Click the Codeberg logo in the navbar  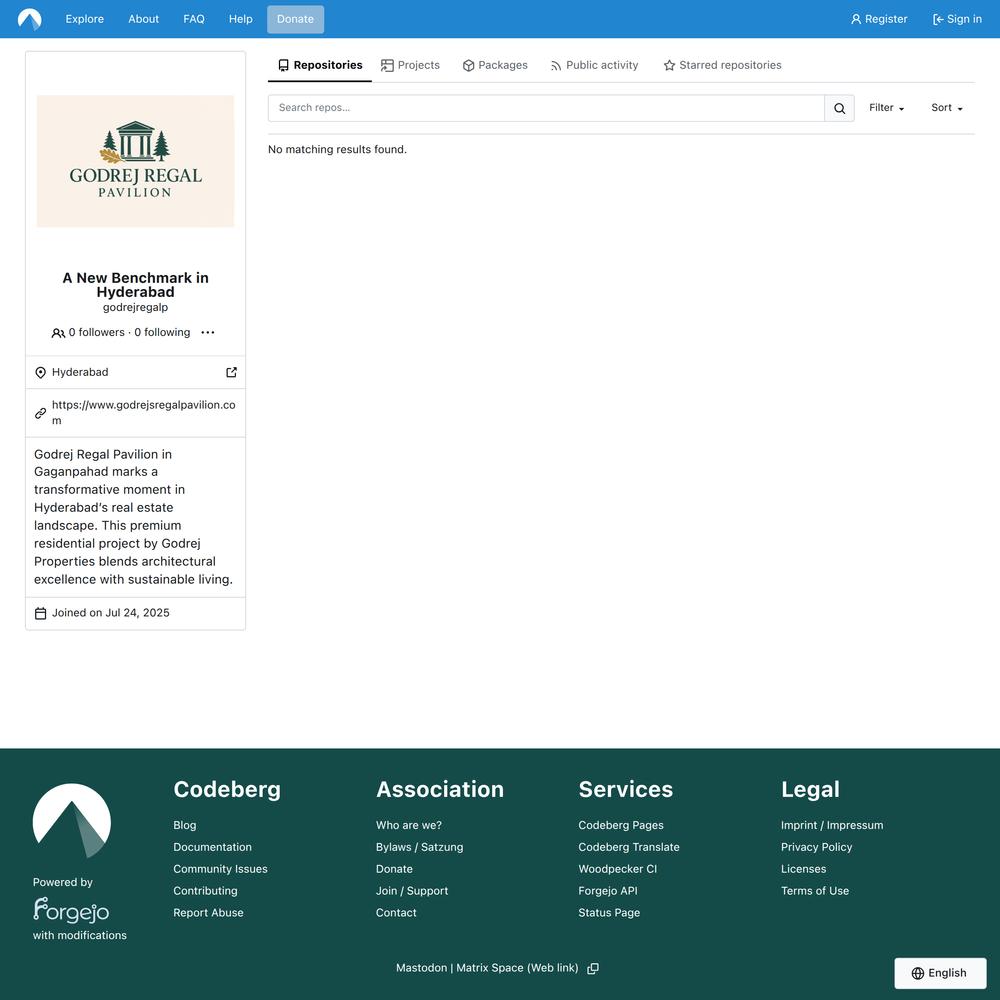(29, 19)
